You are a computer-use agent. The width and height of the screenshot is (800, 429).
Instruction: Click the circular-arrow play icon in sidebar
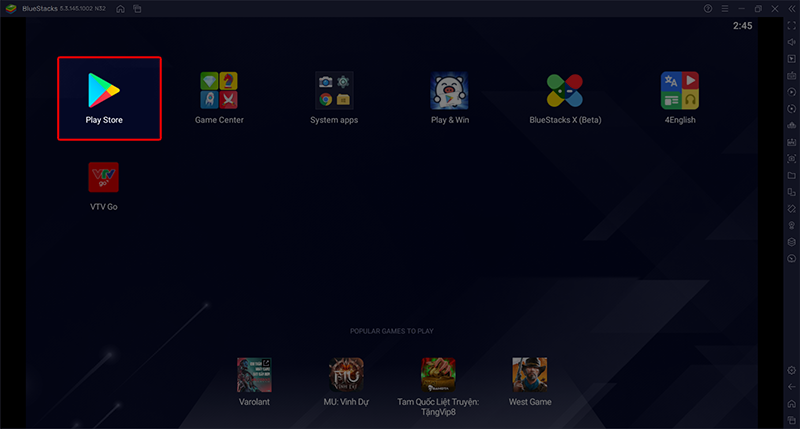792,109
